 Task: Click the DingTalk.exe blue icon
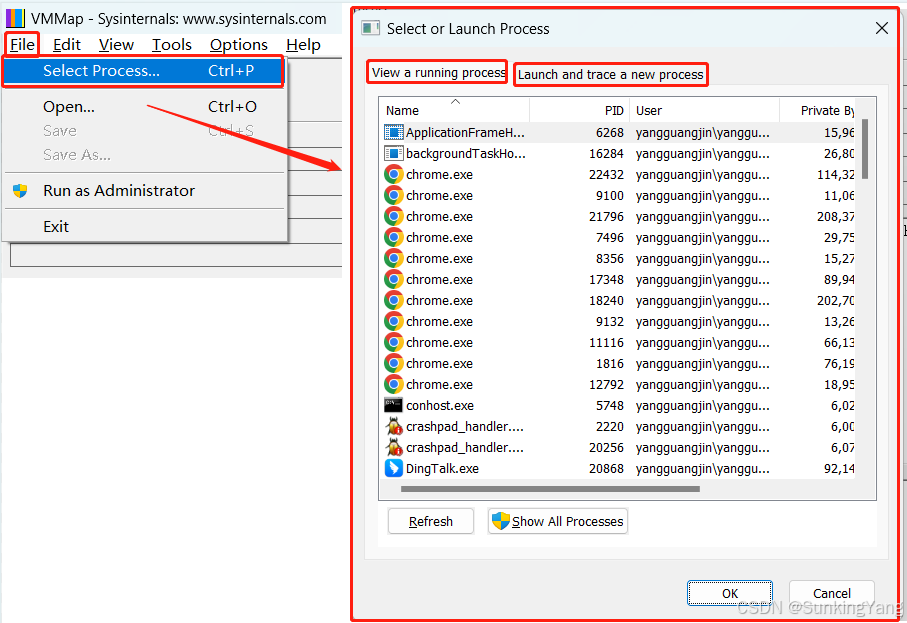tap(393, 468)
